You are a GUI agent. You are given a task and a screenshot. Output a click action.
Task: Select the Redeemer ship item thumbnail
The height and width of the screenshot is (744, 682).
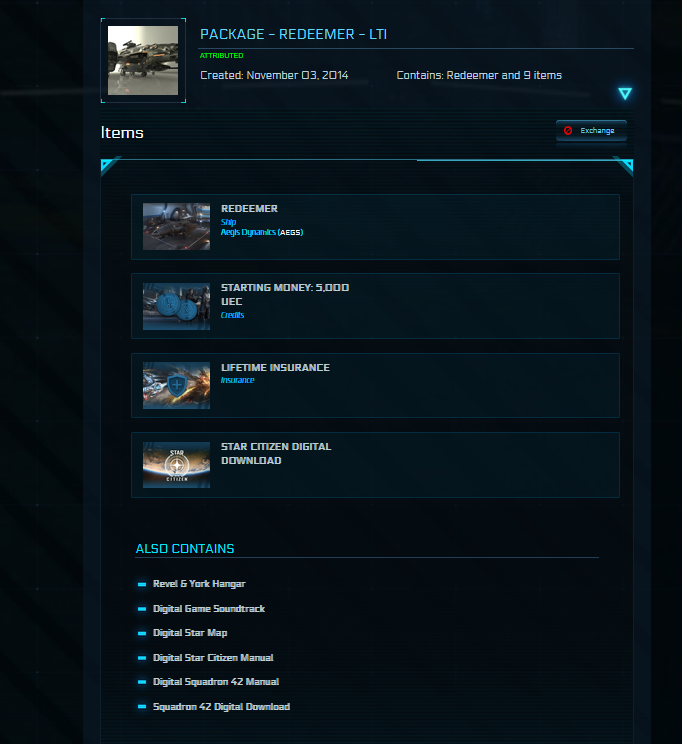[x=177, y=226]
